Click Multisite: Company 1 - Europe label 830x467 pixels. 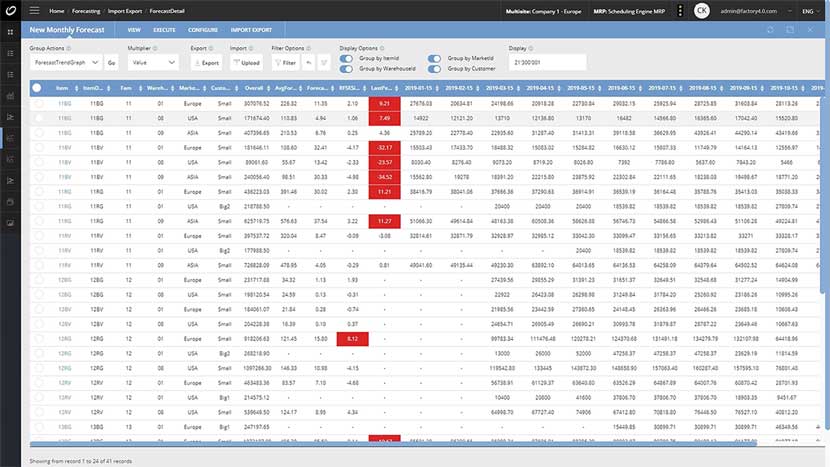pyautogui.click(x=543, y=11)
